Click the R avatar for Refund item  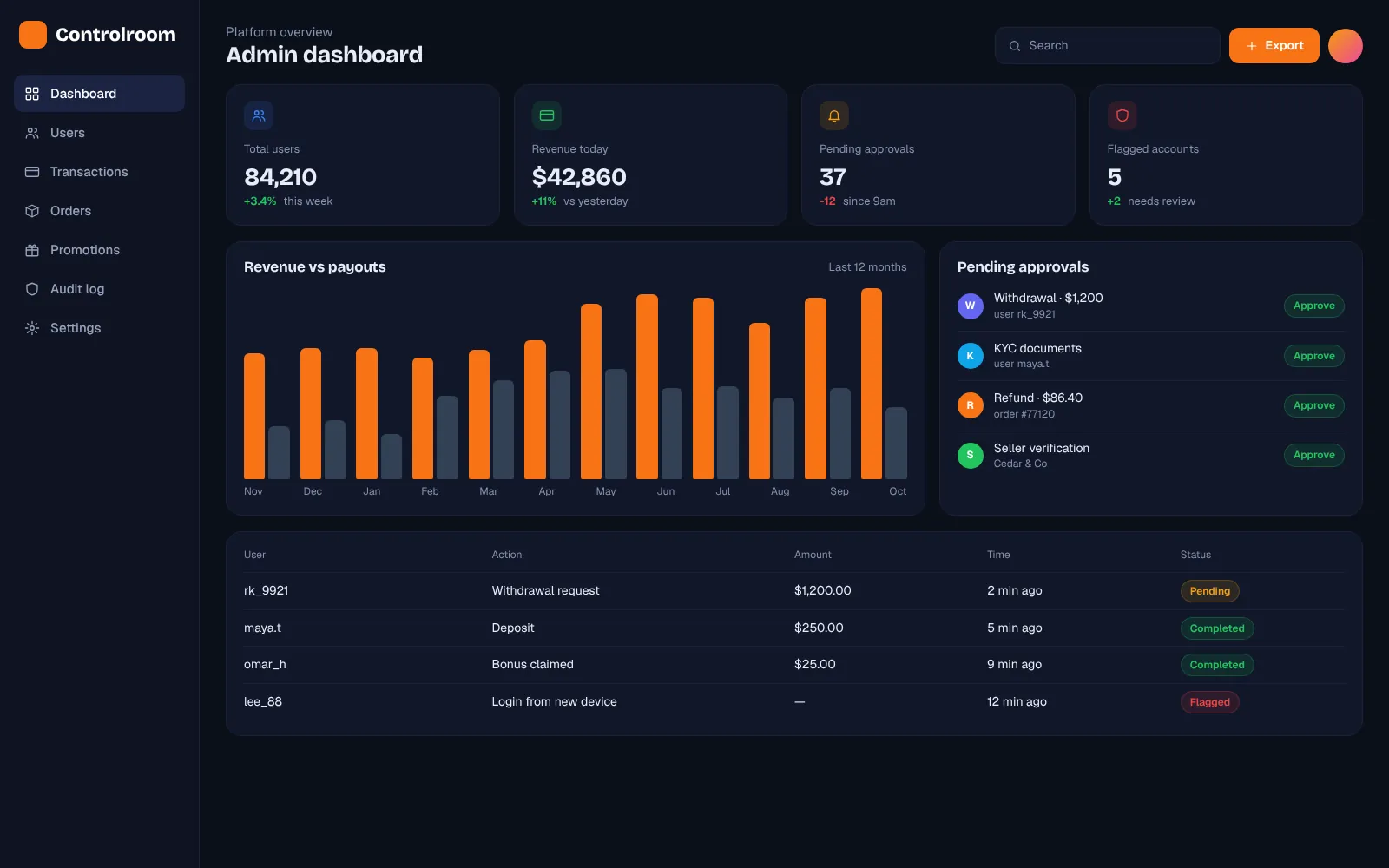tap(971, 405)
